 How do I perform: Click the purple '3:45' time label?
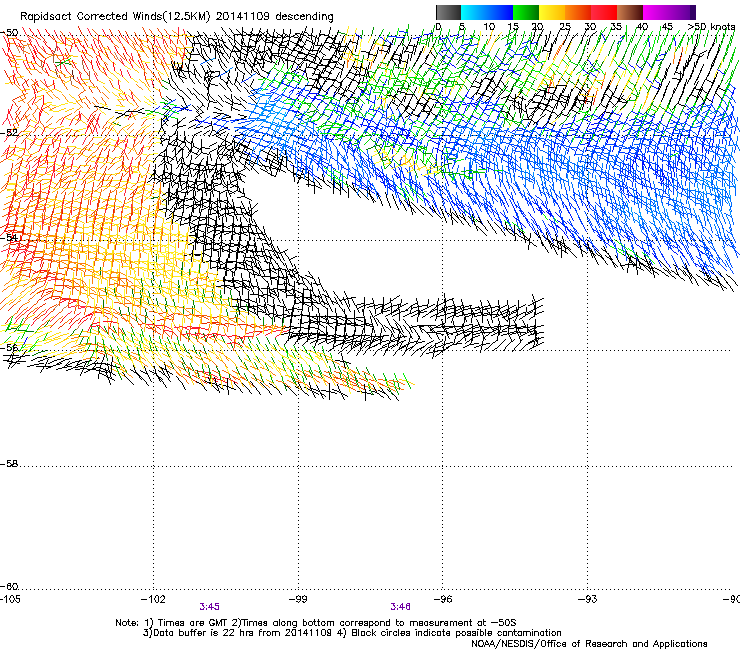click(210, 607)
